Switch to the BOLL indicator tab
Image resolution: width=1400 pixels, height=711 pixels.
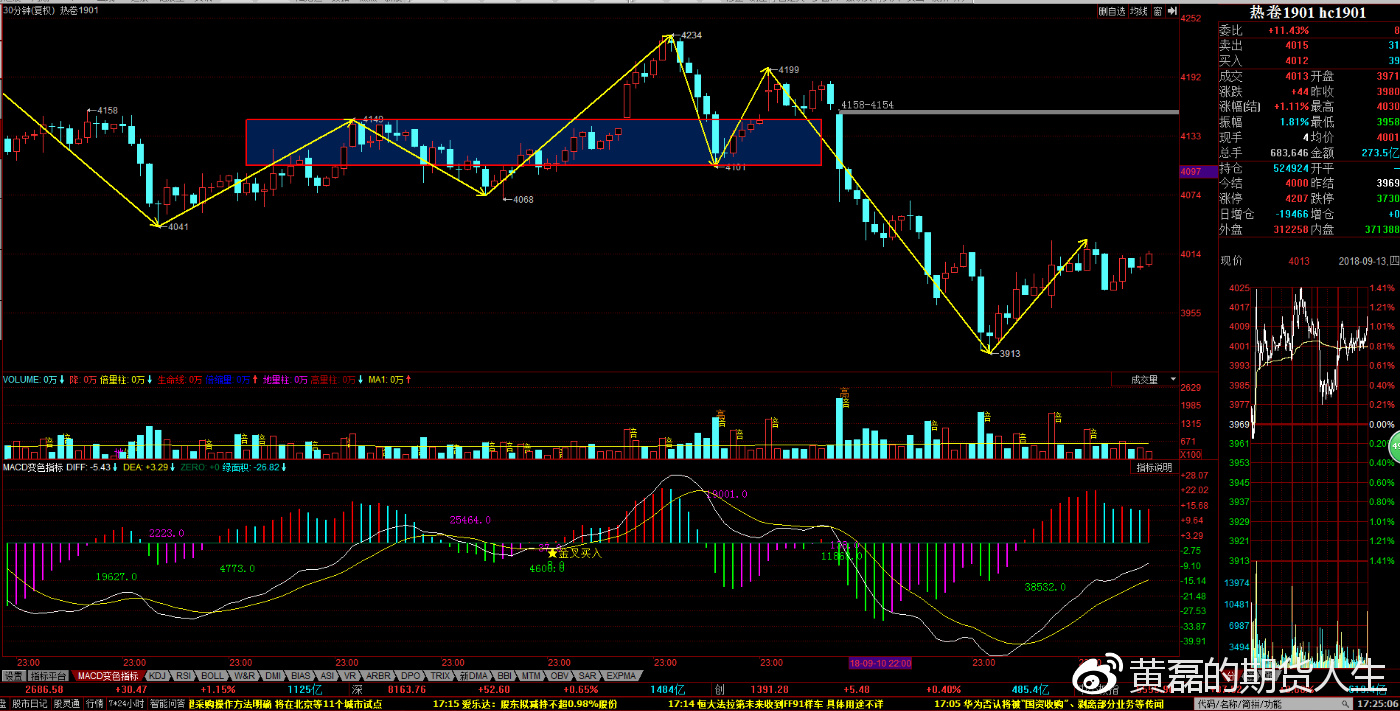click(x=213, y=676)
